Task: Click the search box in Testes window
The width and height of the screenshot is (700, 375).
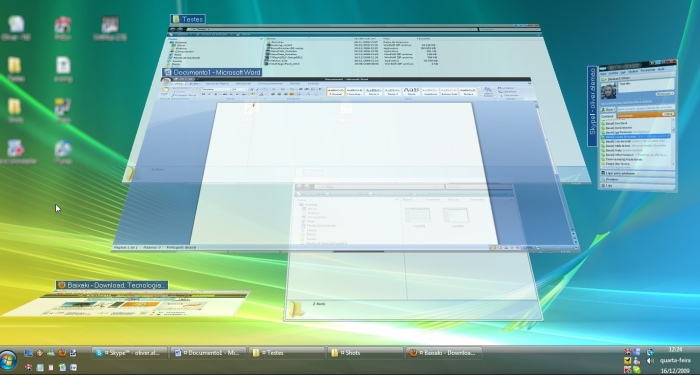Action: tap(509, 29)
